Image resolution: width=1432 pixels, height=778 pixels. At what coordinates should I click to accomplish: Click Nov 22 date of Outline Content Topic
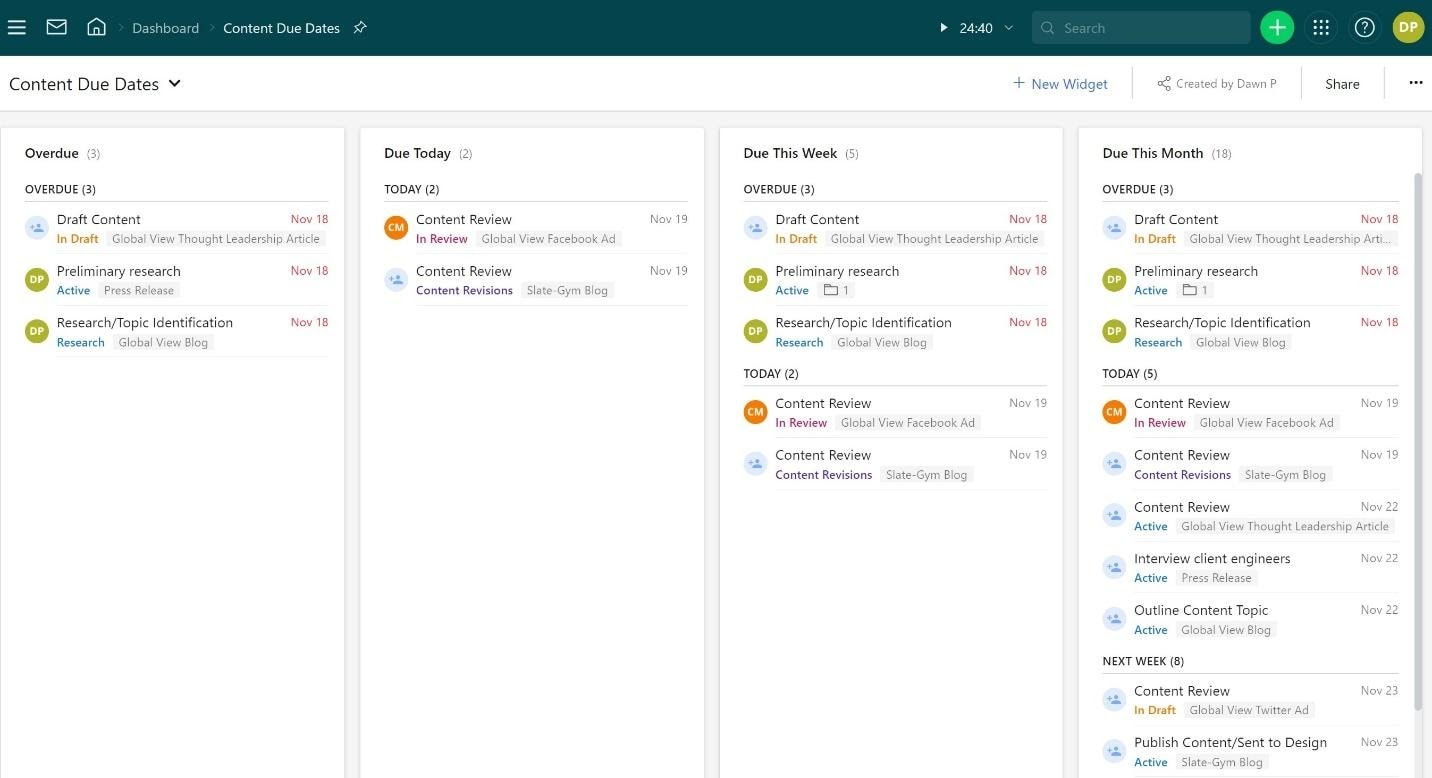pos(1379,610)
